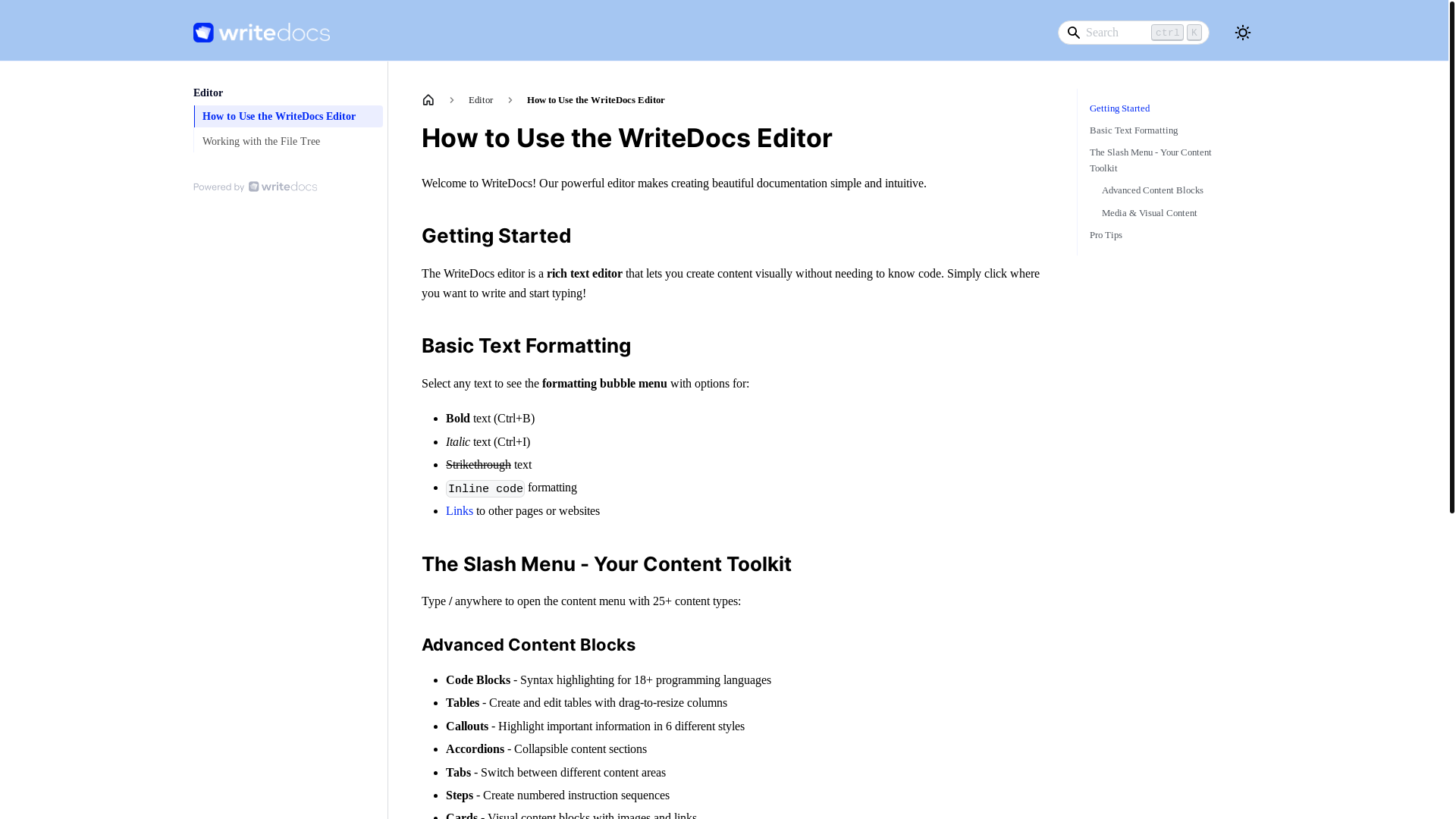1456x819 pixels.
Task: Click 'The Slash Menu - Your Content Toolkit' heading
Action: click(606, 564)
